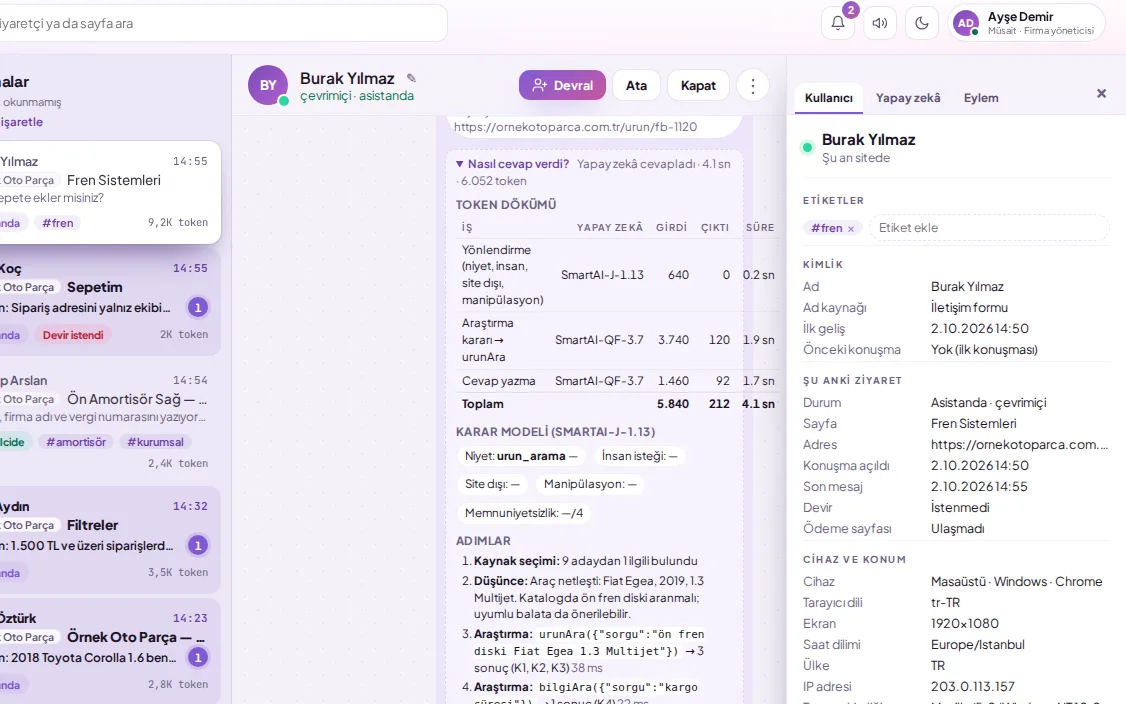Select the #amortisör tag
This screenshot has height=704, width=1126.
(75, 442)
